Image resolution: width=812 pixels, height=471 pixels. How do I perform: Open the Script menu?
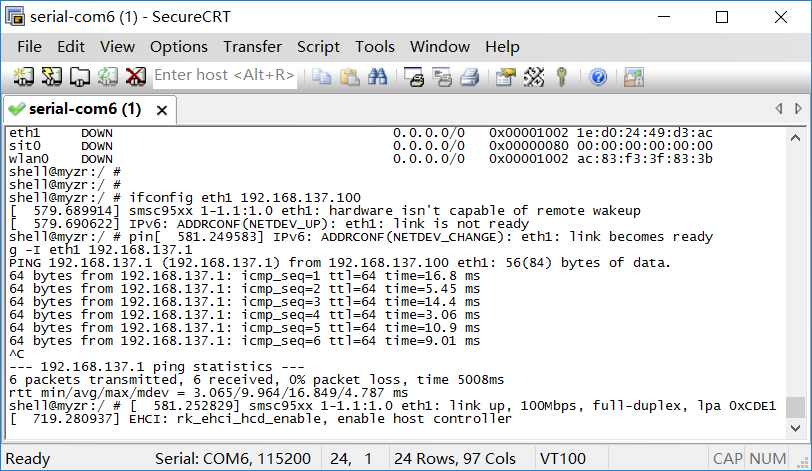coord(318,47)
